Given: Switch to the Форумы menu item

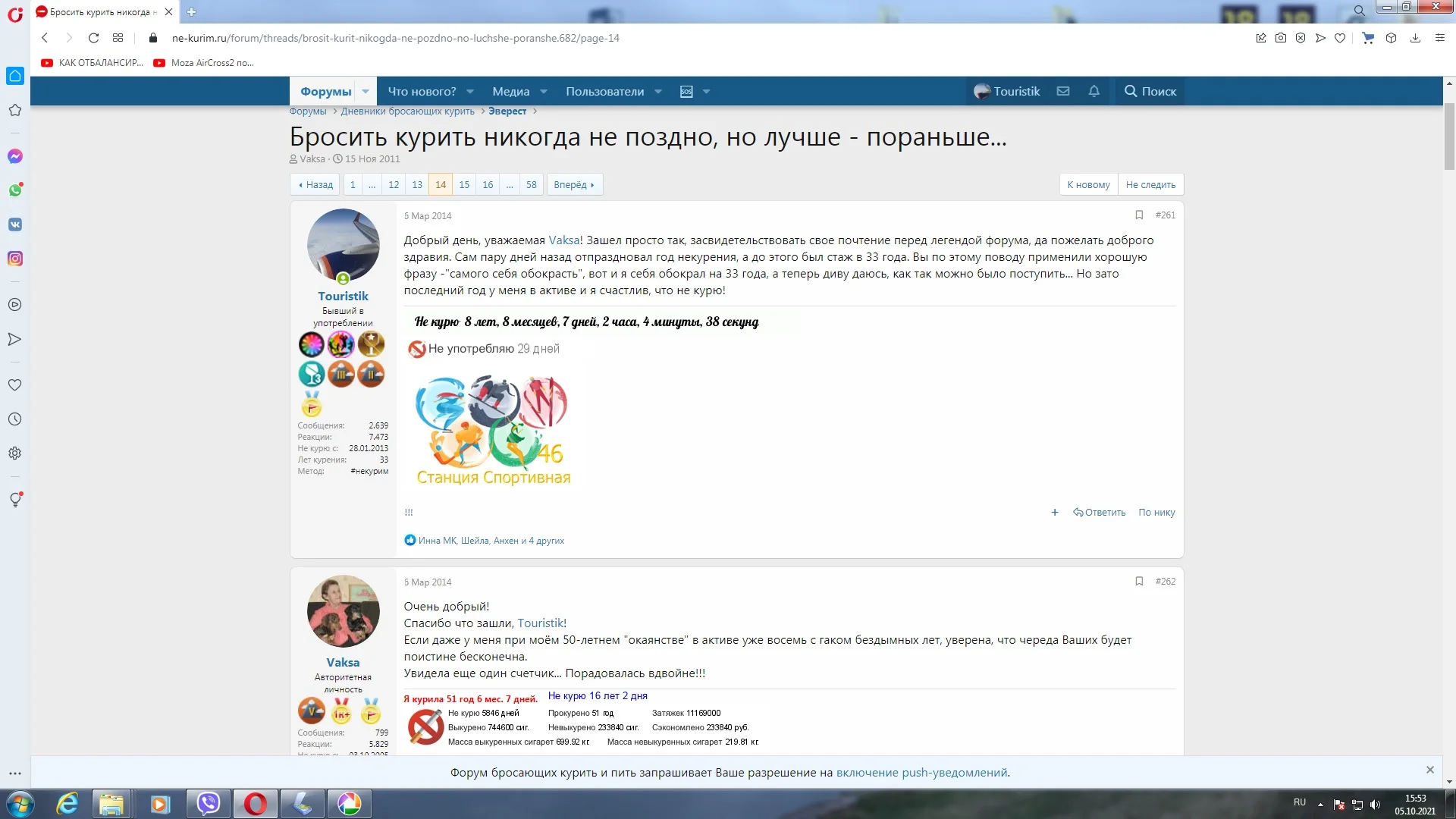Looking at the screenshot, I should coord(325,91).
